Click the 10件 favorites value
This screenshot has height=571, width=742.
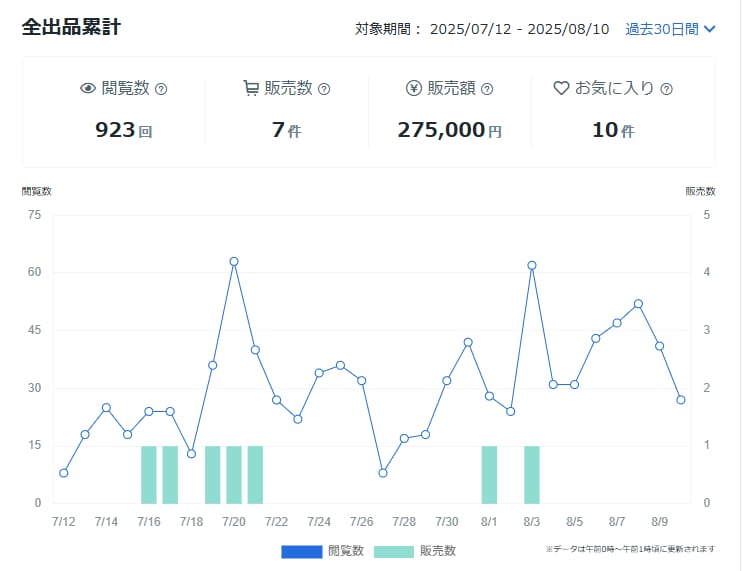coord(613,130)
